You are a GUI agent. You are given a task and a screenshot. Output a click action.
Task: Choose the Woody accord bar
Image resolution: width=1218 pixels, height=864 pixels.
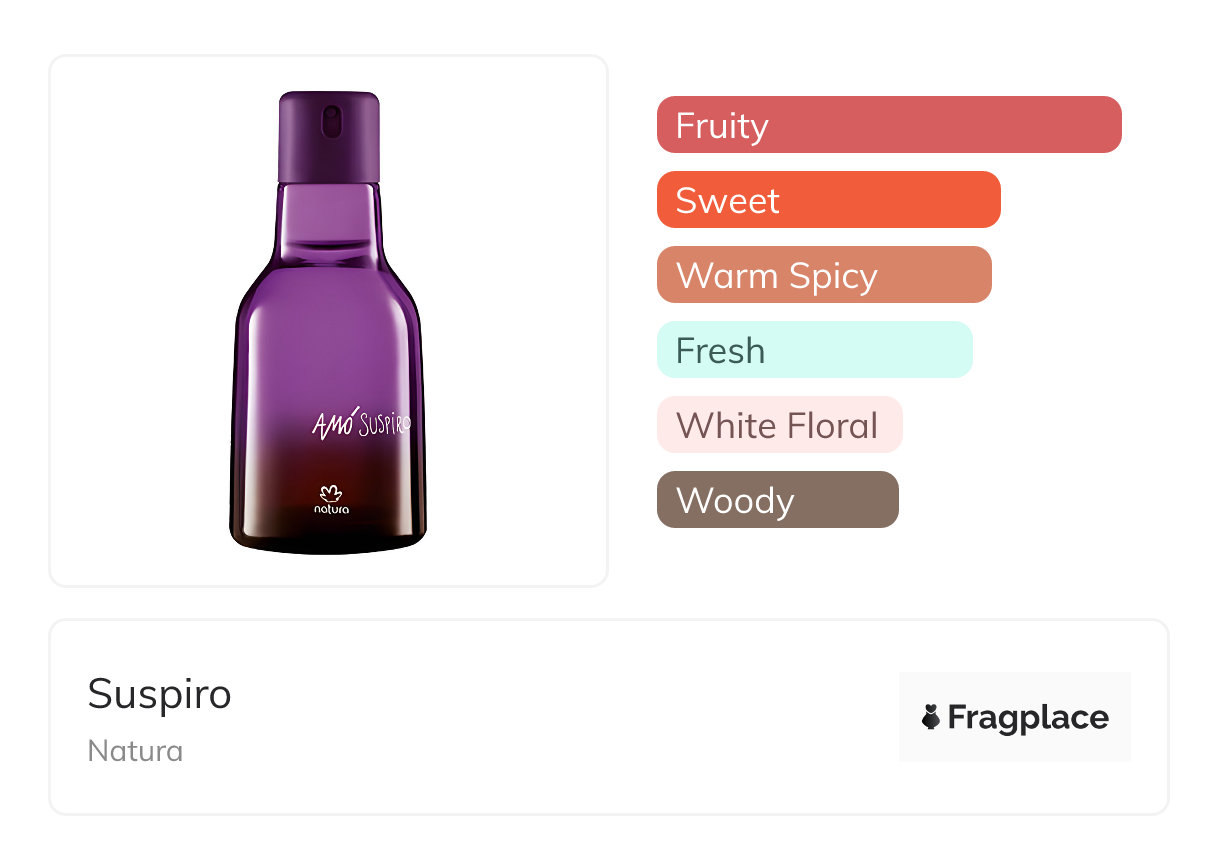coord(777,500)
